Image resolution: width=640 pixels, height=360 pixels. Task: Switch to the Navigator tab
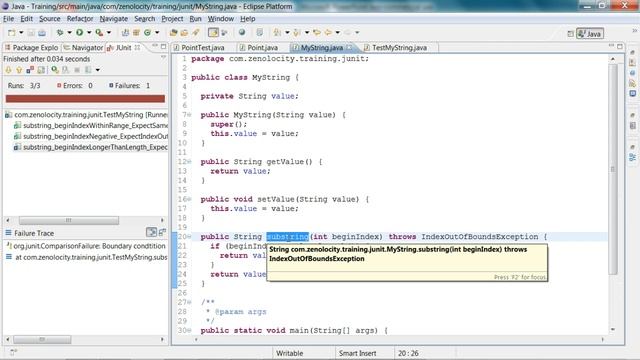point(84,48)
